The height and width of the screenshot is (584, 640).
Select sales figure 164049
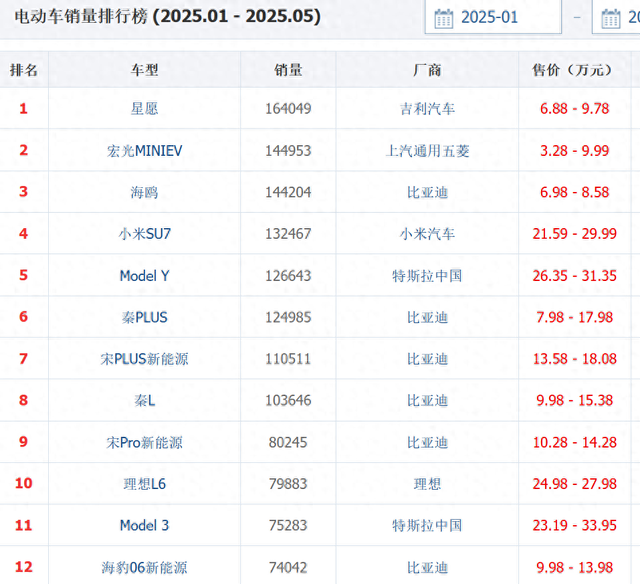tap(288, 109)
